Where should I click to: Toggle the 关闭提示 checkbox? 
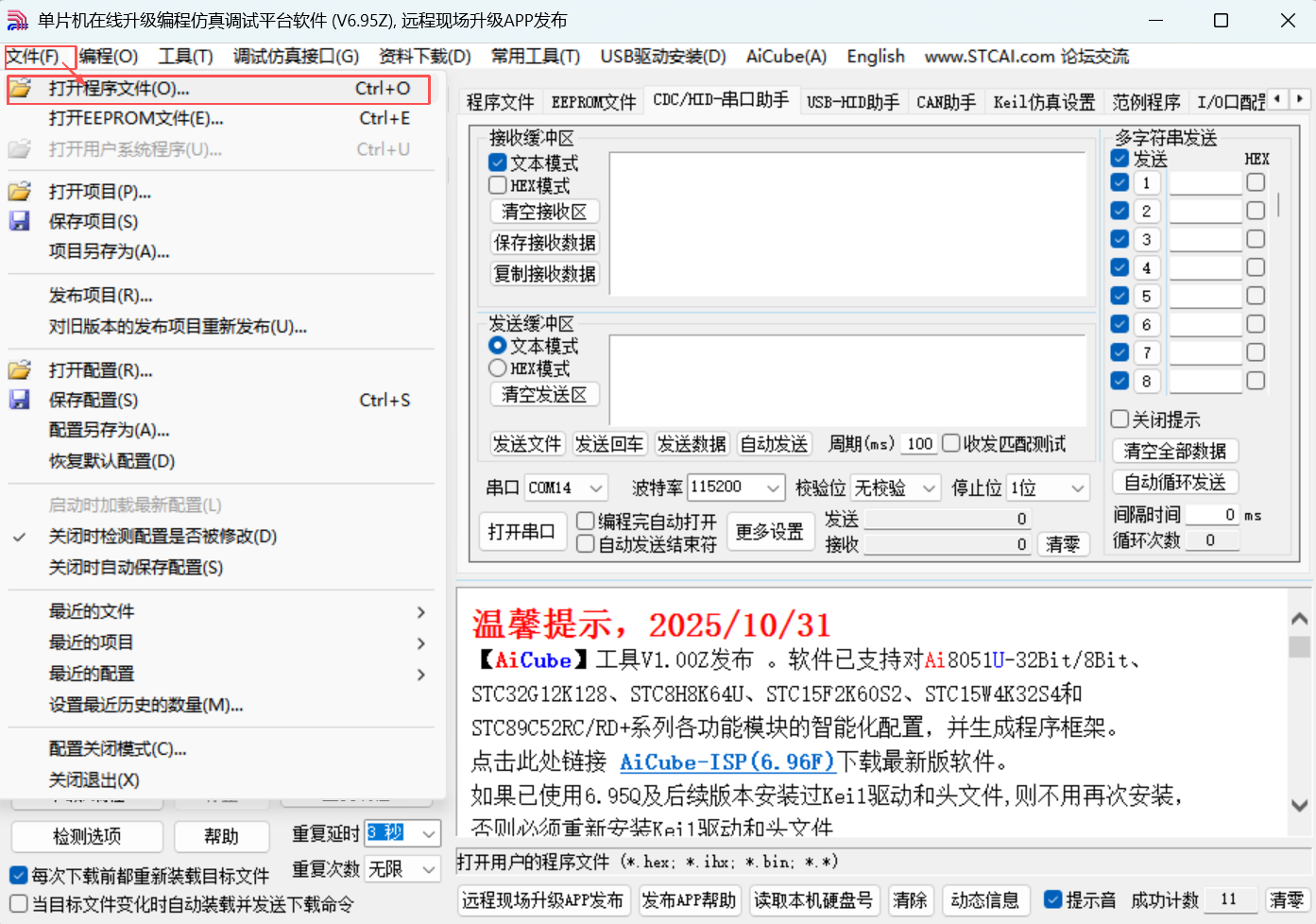point(1120,419)
